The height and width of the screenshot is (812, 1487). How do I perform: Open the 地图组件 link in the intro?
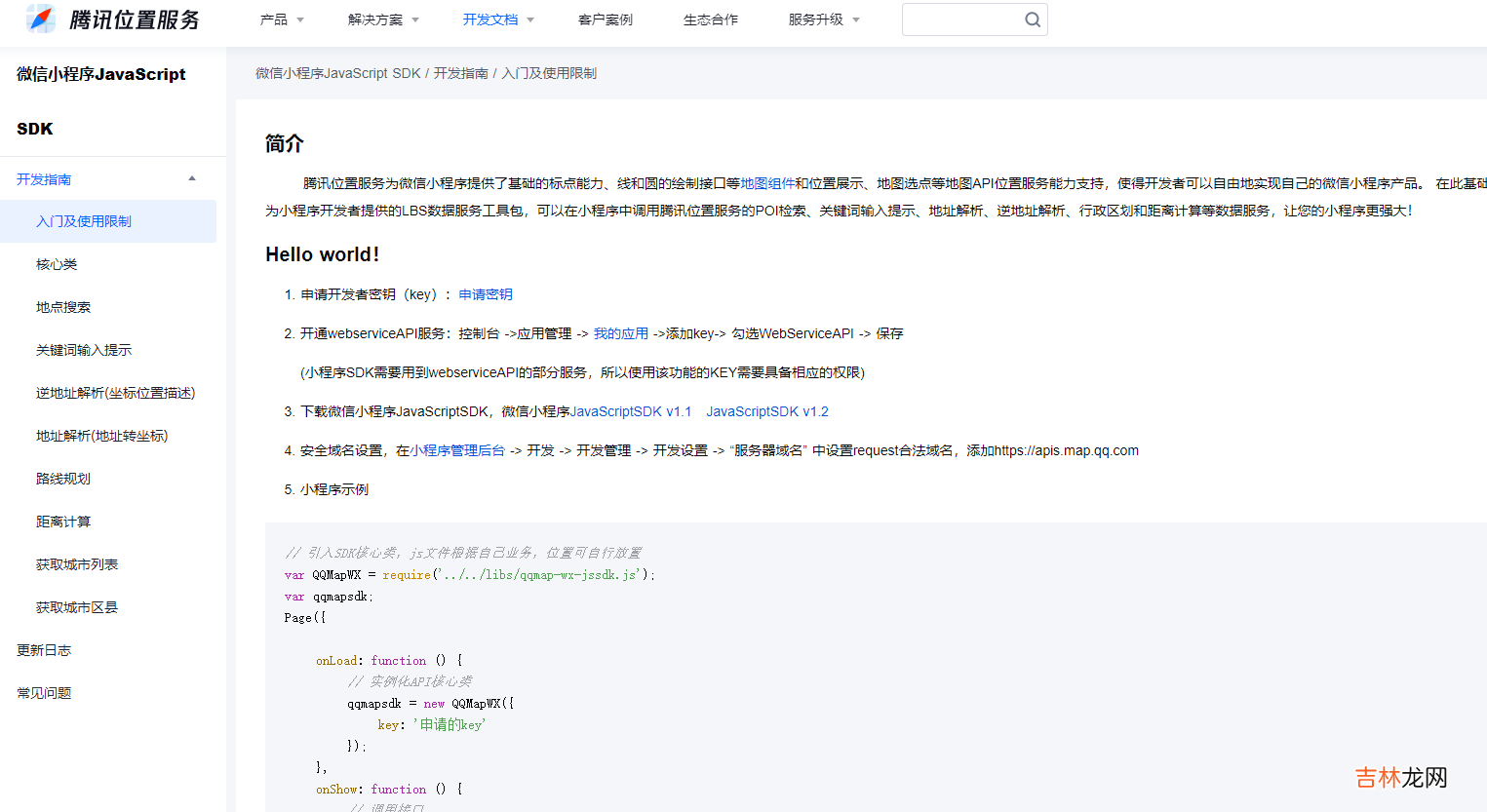click(767, 183)
